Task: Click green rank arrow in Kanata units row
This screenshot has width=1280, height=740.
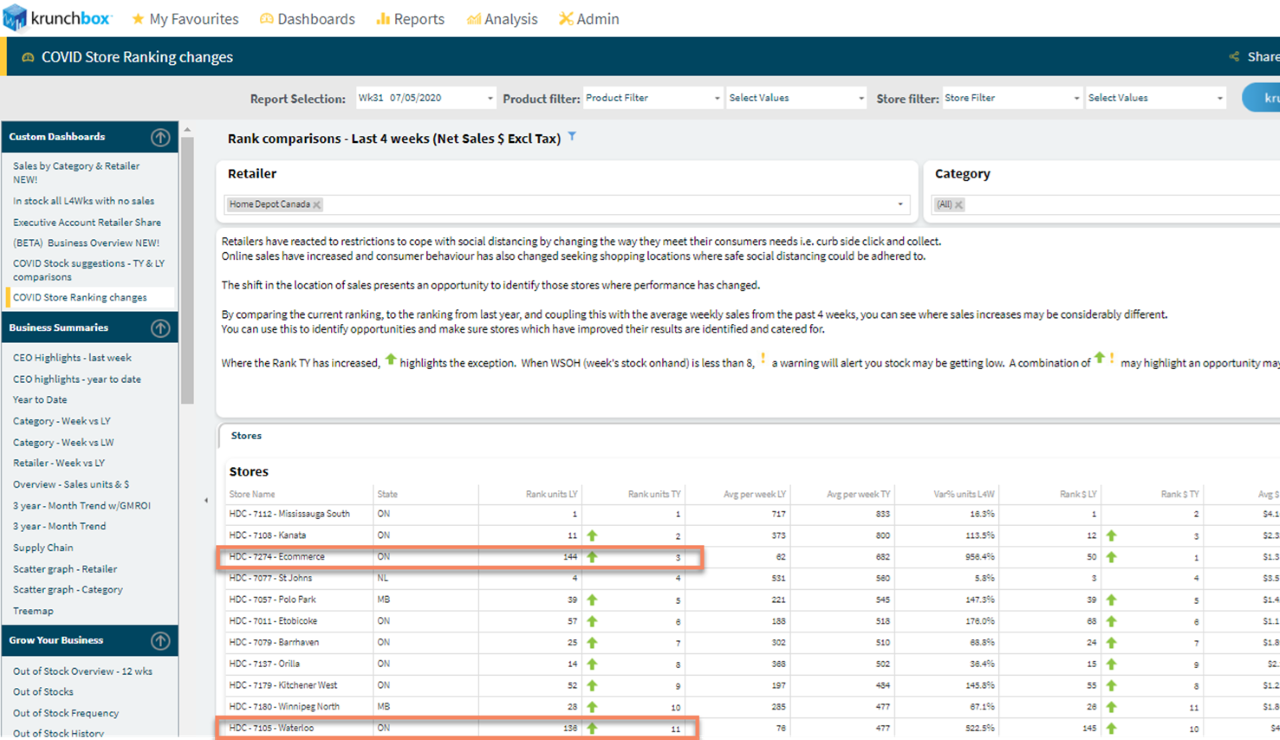Action: pos(592,536)
